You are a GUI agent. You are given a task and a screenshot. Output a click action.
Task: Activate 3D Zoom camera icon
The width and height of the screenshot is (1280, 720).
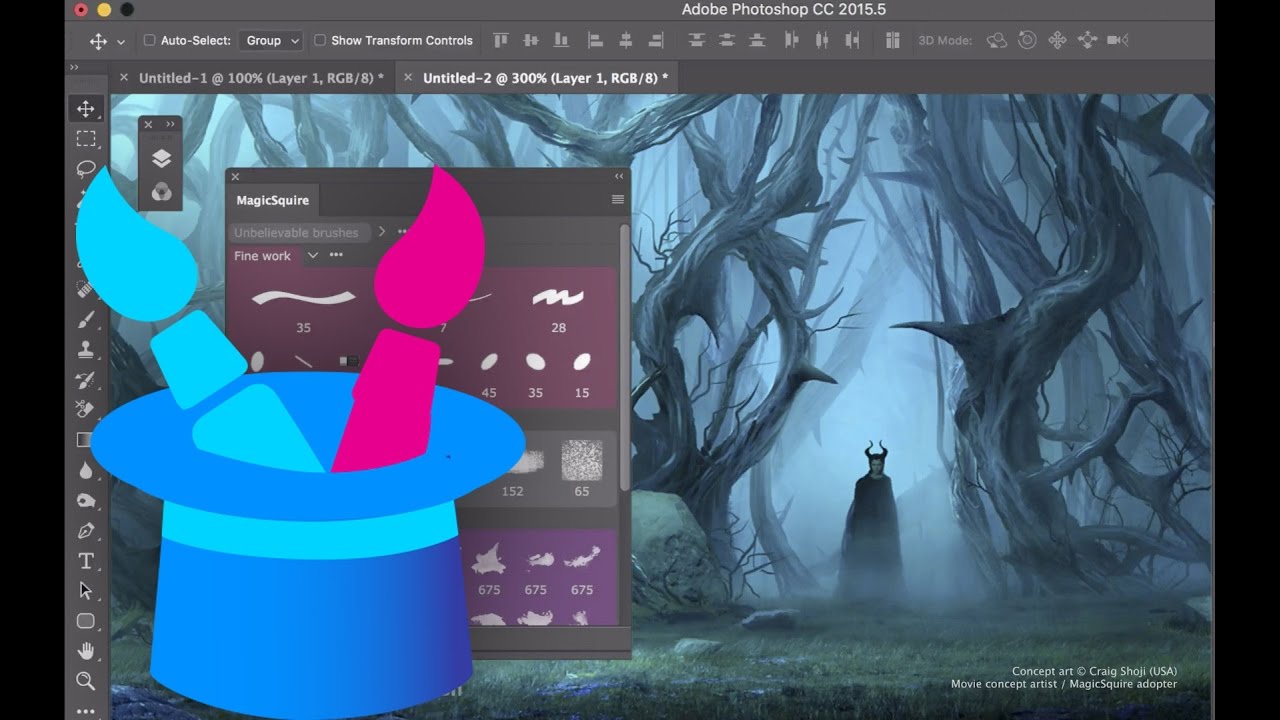click(1118, 40)
